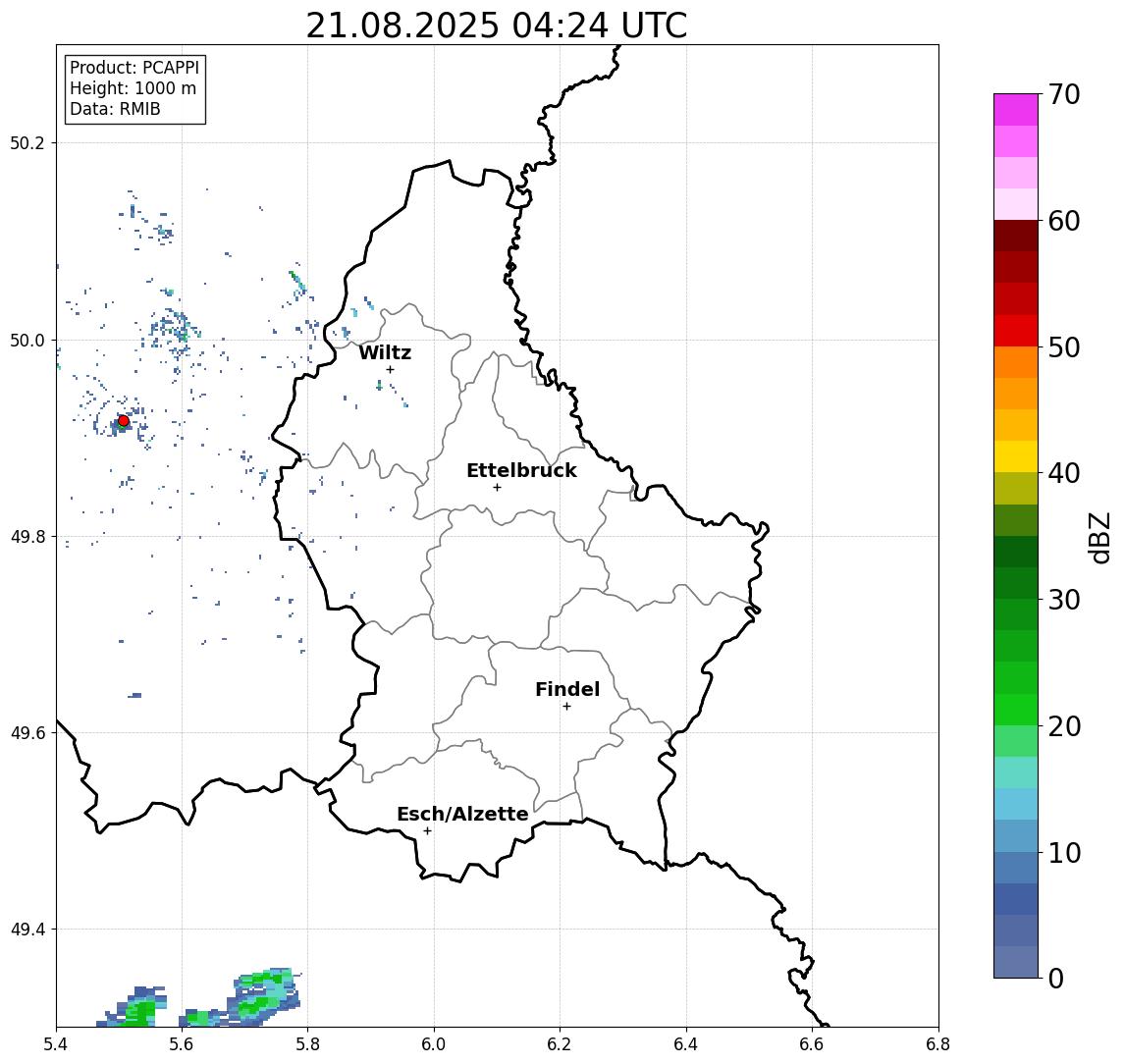1124x1064 pixels.
Task: Click the 'Ettelbruck' map label
Action: (521, 470)
